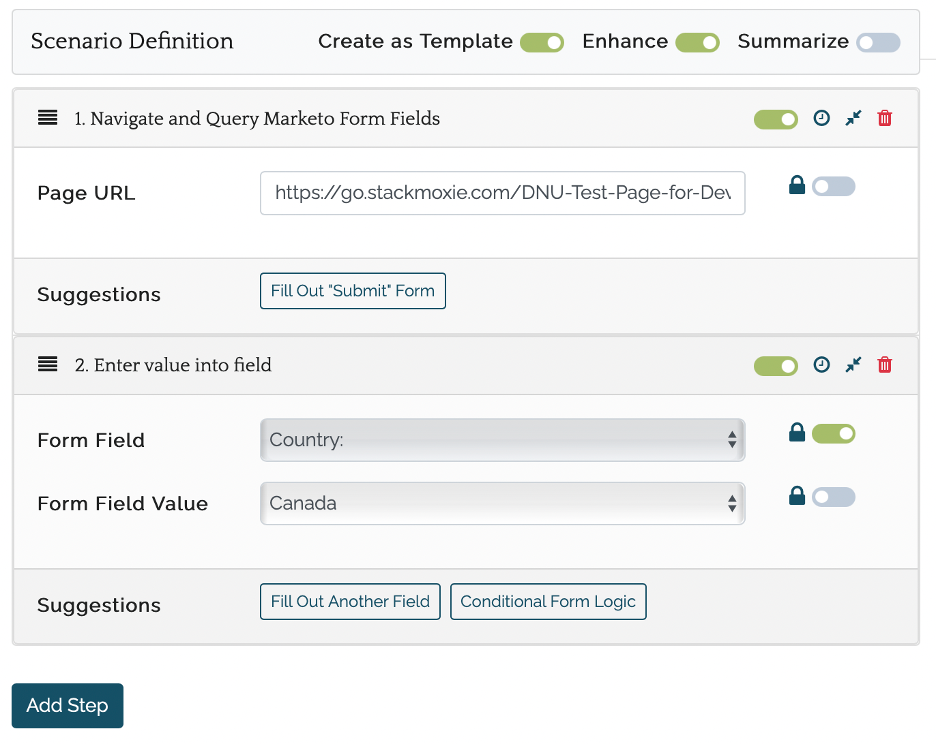Click the Conditional Form Logic suggestion

(x=548, y=602)
